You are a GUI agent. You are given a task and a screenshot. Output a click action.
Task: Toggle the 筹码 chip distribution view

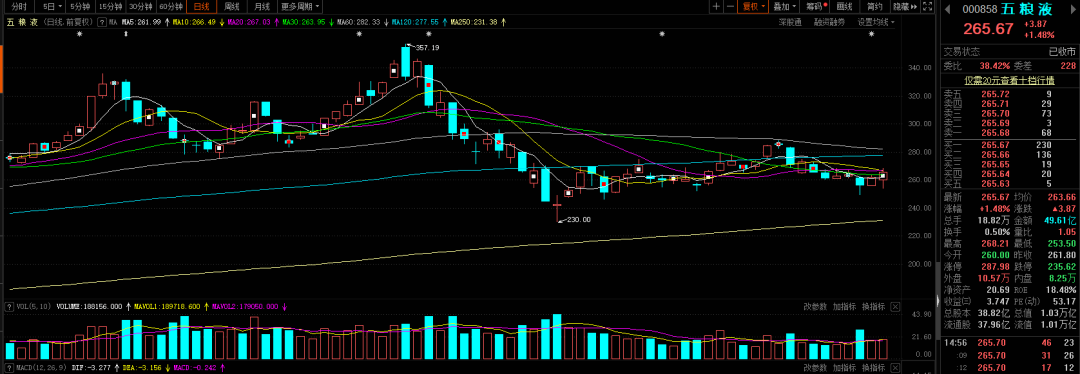click(814, 7)
